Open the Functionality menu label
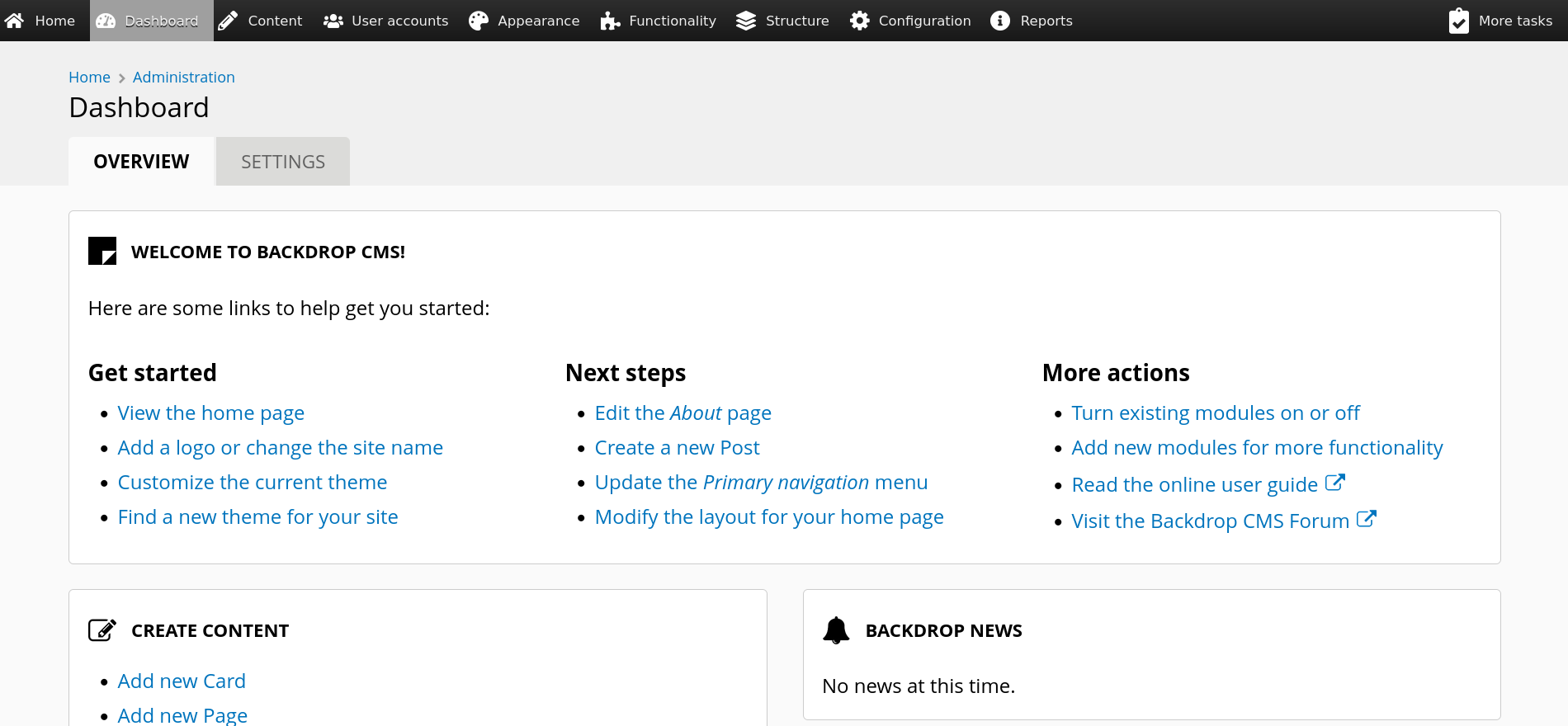Image resolution: width=1568 pixels, height=726 pixels. (673, 21)
